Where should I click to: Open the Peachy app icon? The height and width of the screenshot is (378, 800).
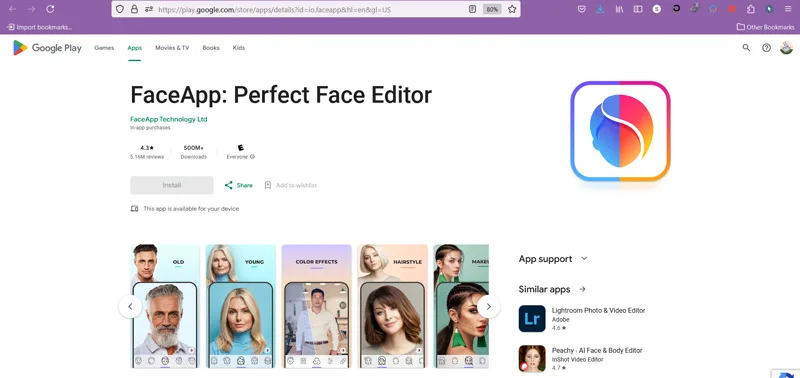click(x=532, y=359)
